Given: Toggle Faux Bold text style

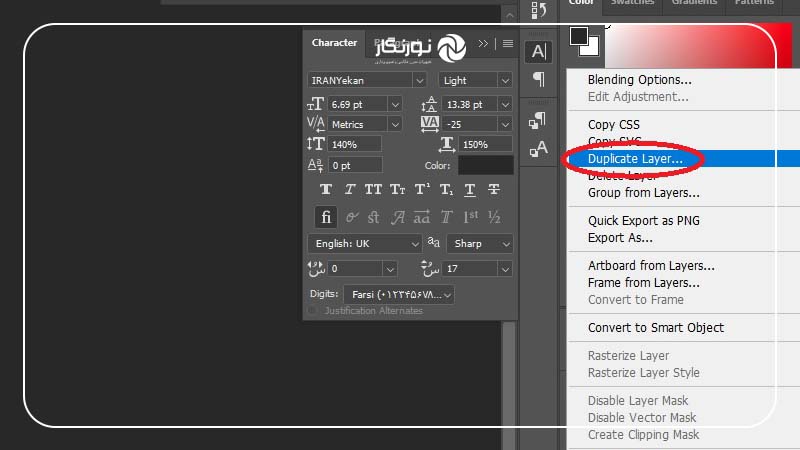Looking at the screenshot, I should (326, 190).
